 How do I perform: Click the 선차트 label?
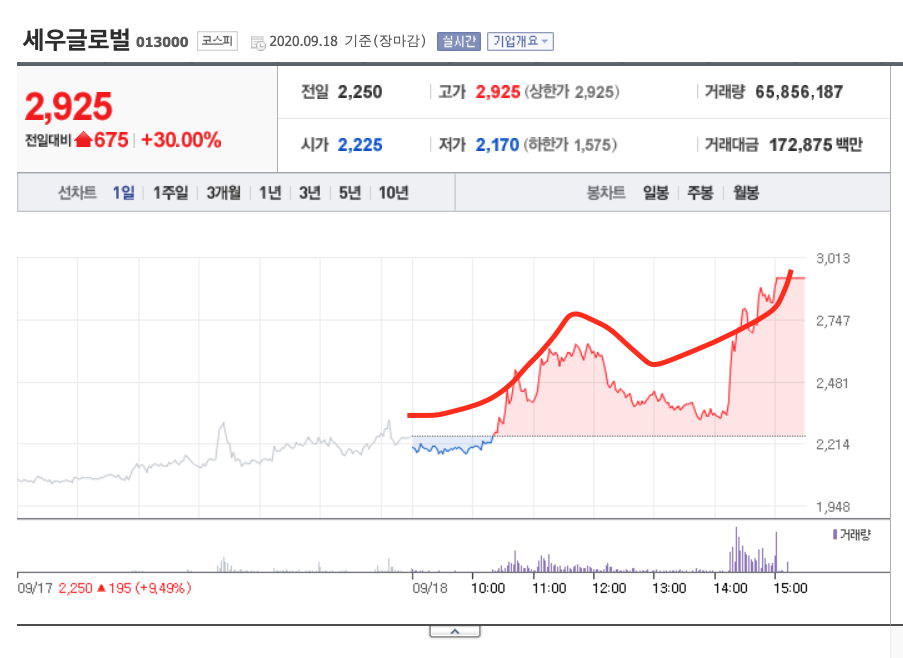coord(77,193)
